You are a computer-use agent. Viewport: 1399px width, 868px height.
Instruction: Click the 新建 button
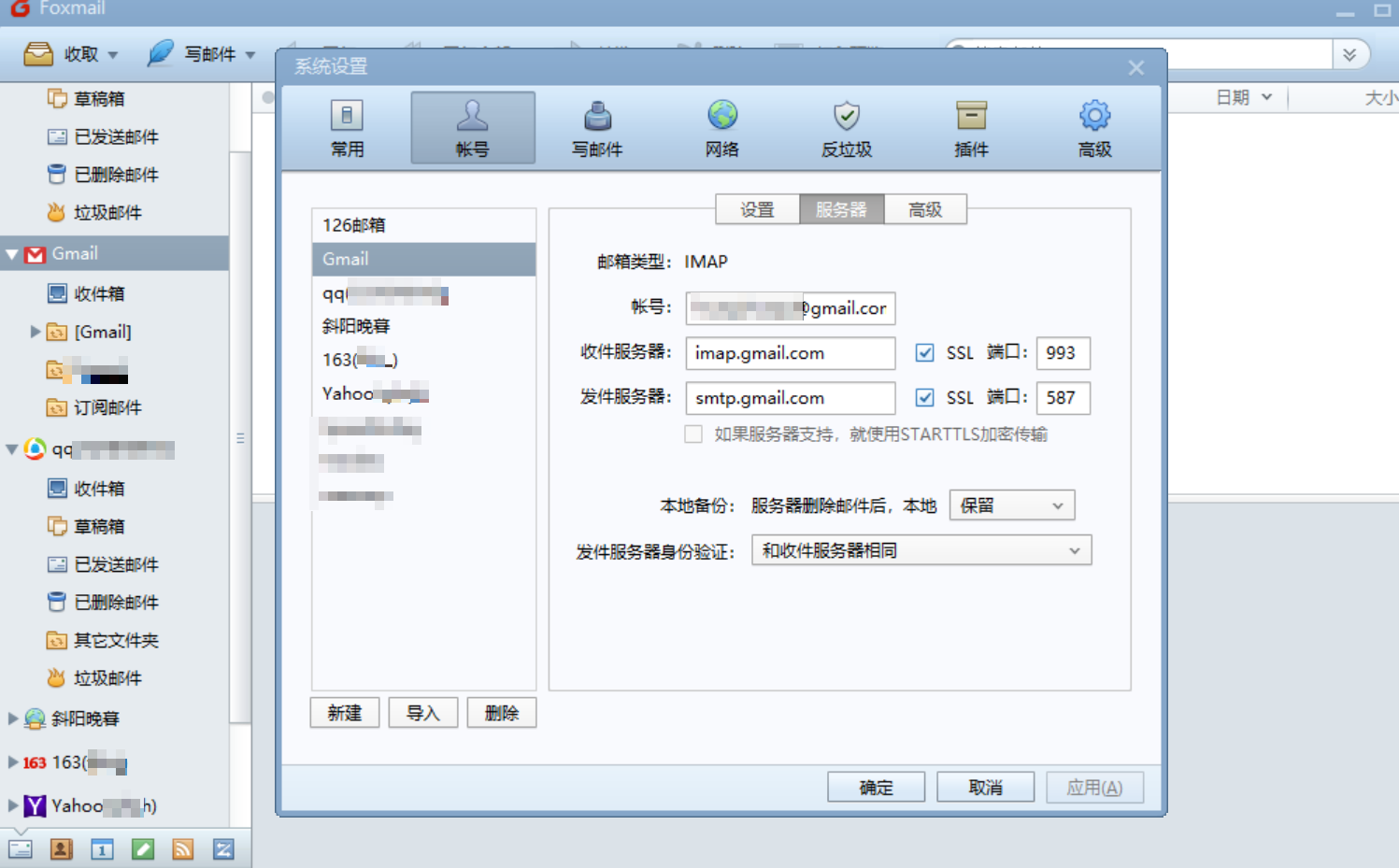pyautogui.click(x=345, y=713)
